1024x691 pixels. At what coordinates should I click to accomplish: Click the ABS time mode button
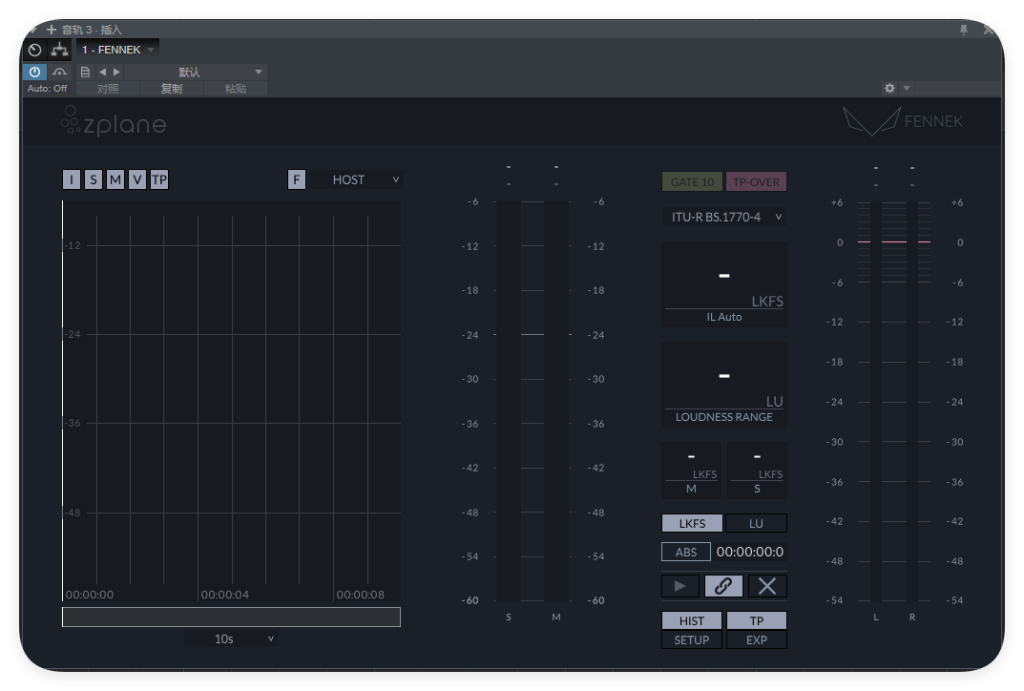(x=686, y=552)
